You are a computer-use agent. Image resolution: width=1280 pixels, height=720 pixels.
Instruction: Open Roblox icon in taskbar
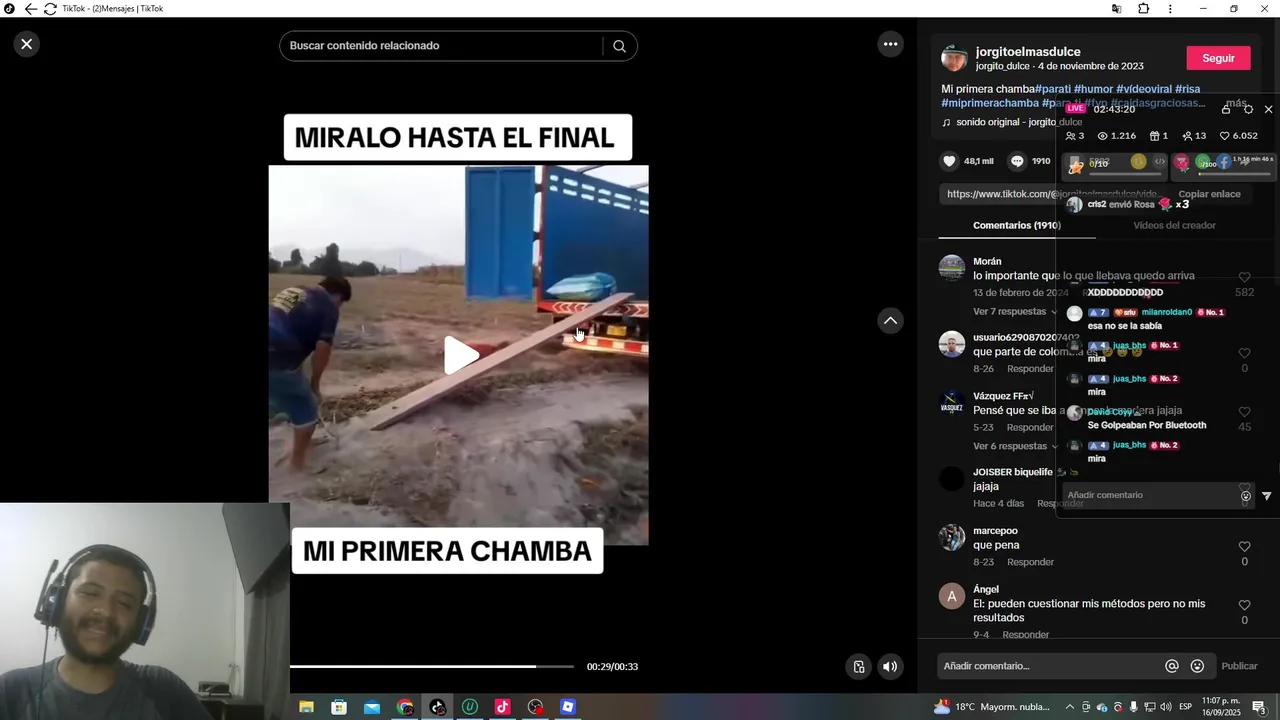tap(568, 707)
